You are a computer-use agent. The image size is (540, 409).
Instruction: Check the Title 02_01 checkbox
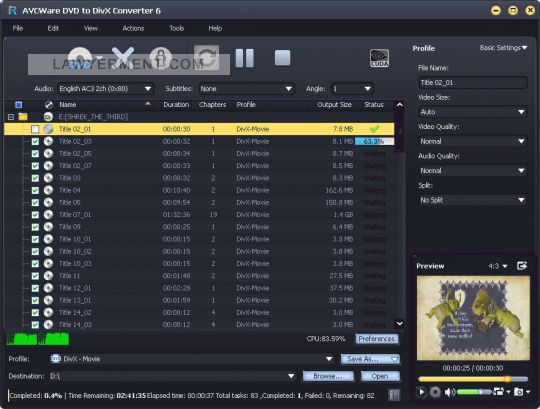[x=35, y=129]
